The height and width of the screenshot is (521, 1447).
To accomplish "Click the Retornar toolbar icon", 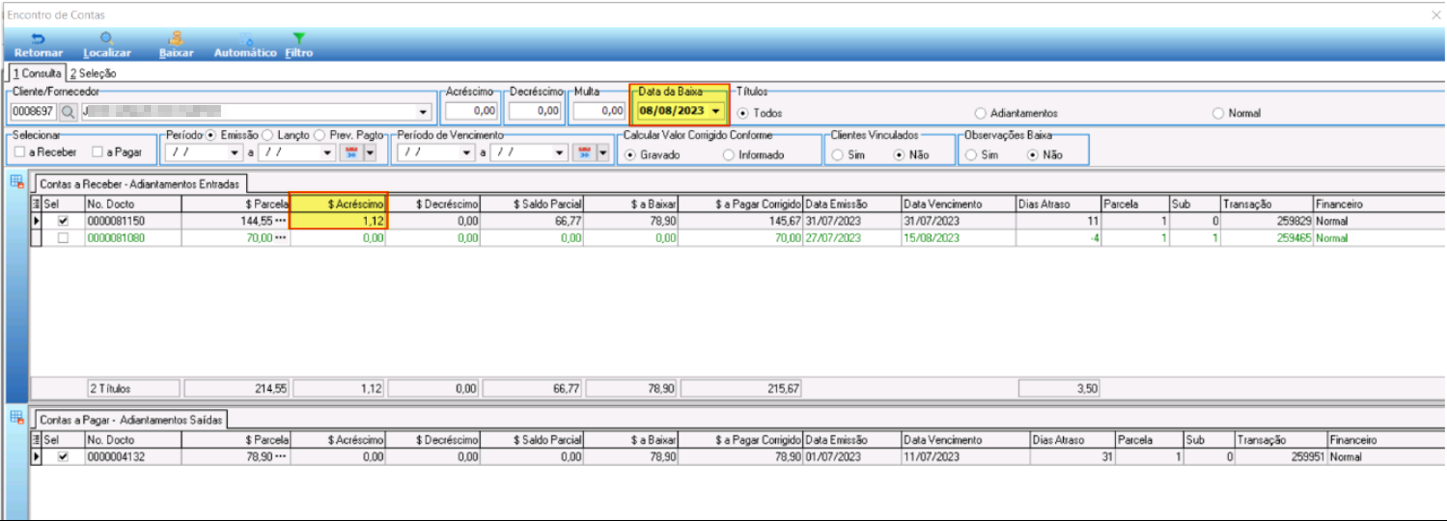I will [38, 45].
